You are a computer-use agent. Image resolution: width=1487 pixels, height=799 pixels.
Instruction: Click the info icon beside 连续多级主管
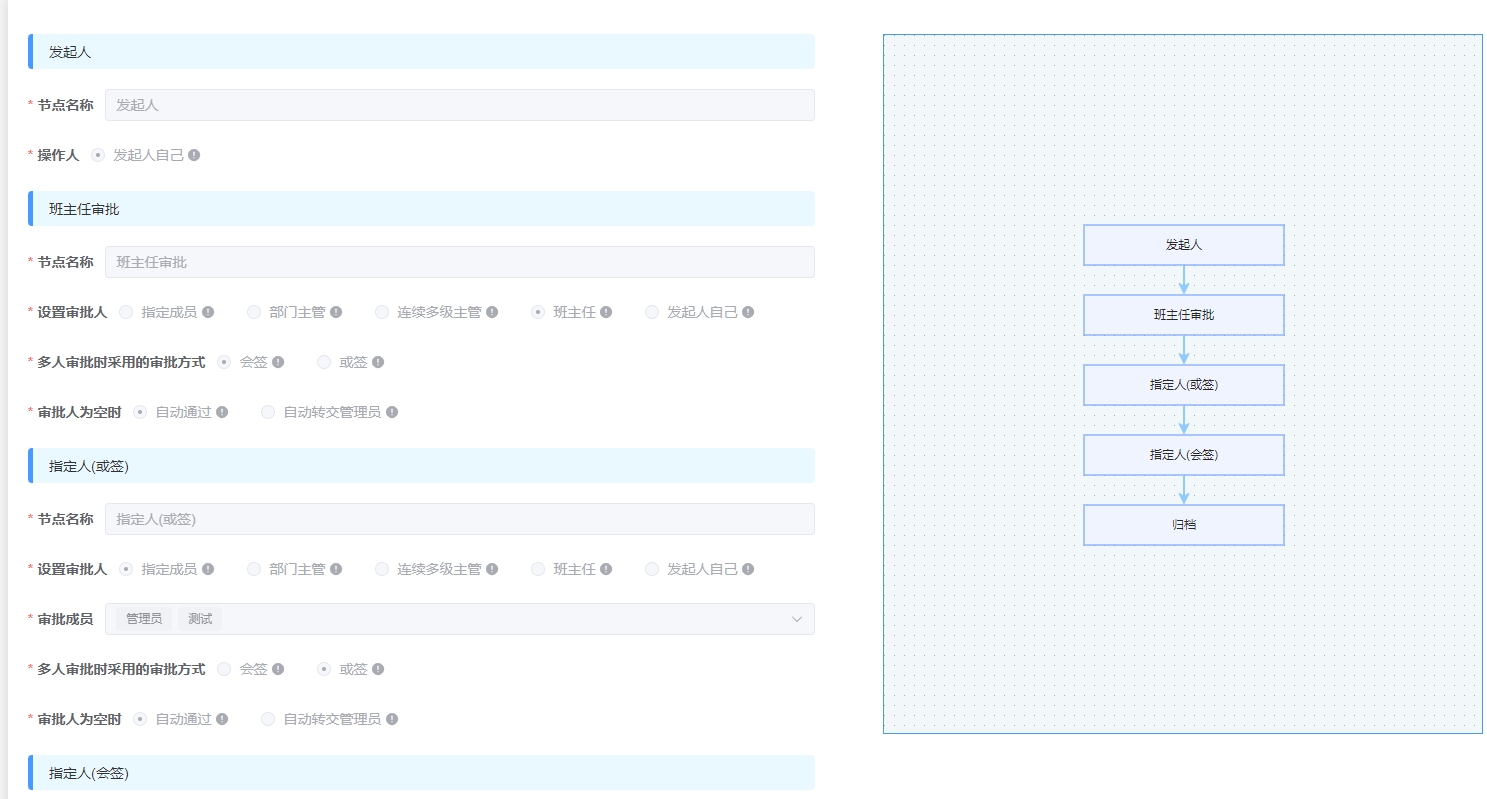[491, 311]
